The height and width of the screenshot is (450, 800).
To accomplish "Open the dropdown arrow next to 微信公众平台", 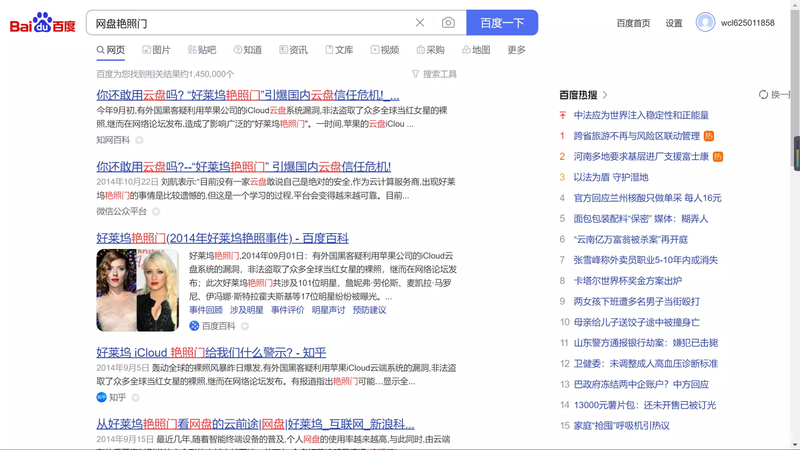I will 156,211.
